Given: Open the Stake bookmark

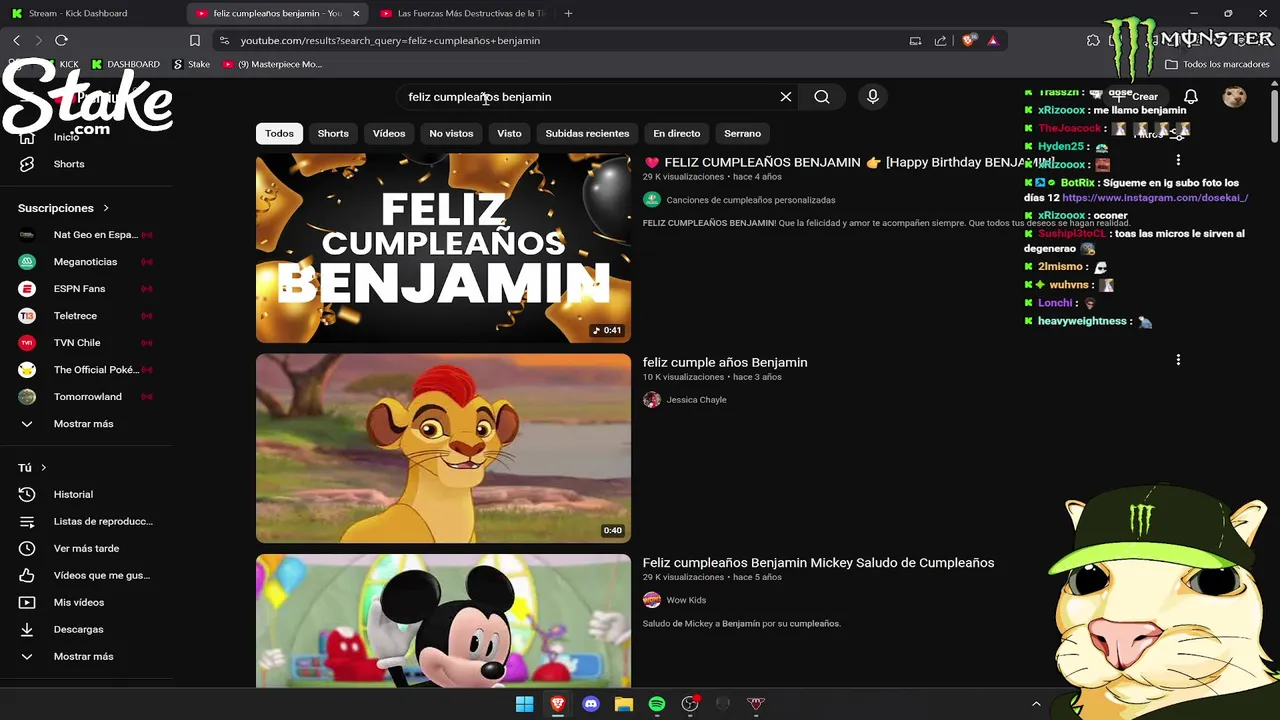Looking at the screenshot, I should 191,64.
